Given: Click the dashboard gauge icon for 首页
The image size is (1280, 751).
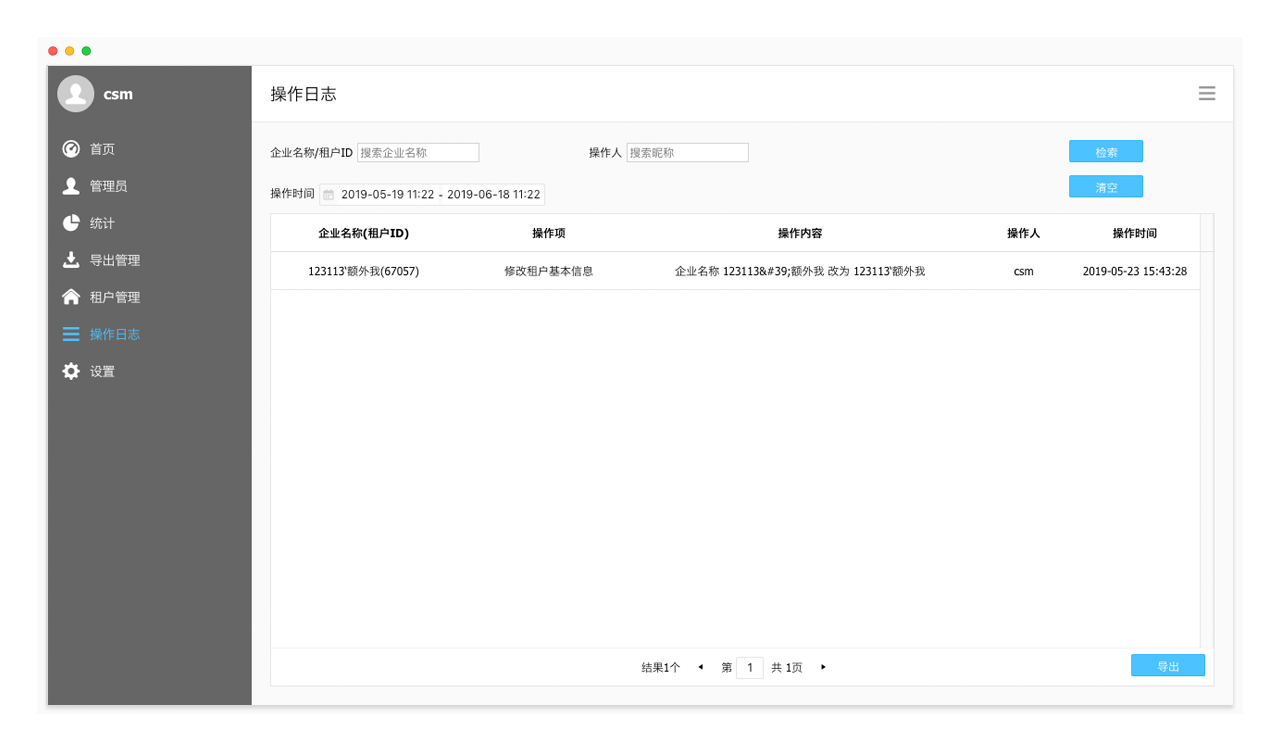Looking at the screenshot, I should pos(71,149).
